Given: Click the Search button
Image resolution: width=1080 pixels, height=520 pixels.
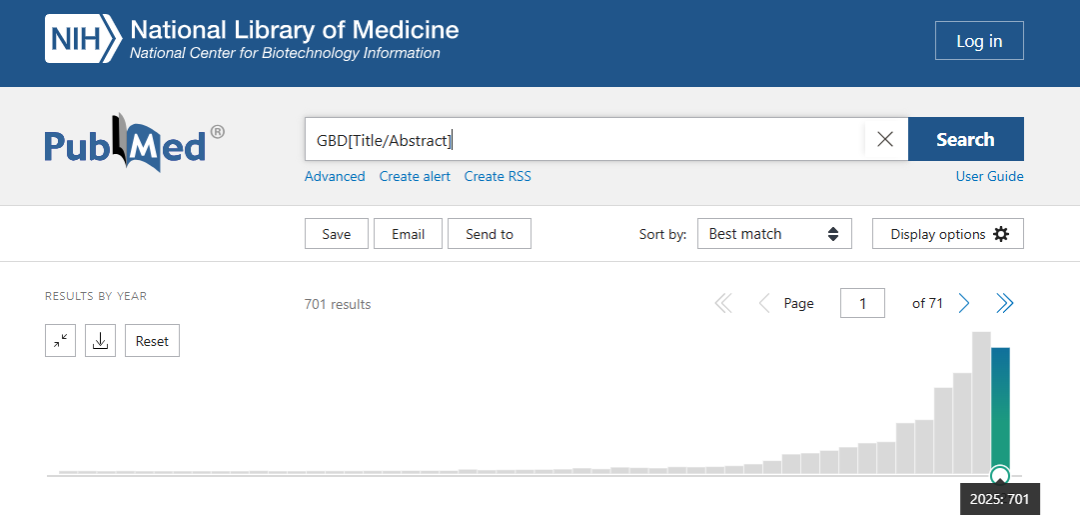Looking at the screenshot, I should (x=965, y=140).
